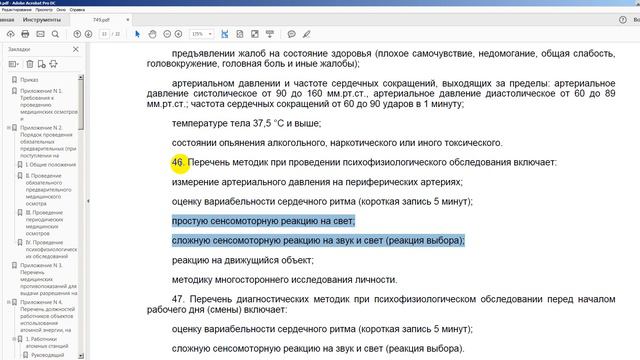Collapse the Приложение N 2 bookmark node
This screenshot has height=360, width=640.
pos(9,128)
